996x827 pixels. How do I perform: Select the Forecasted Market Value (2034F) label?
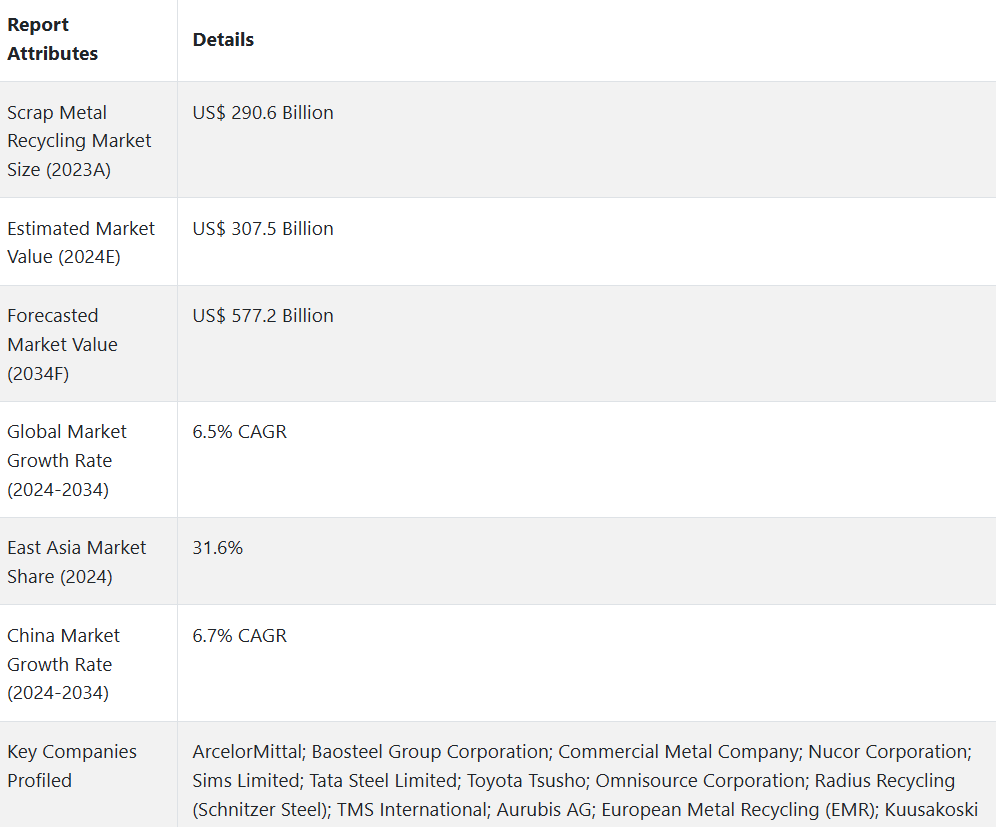tap(62, 344)
